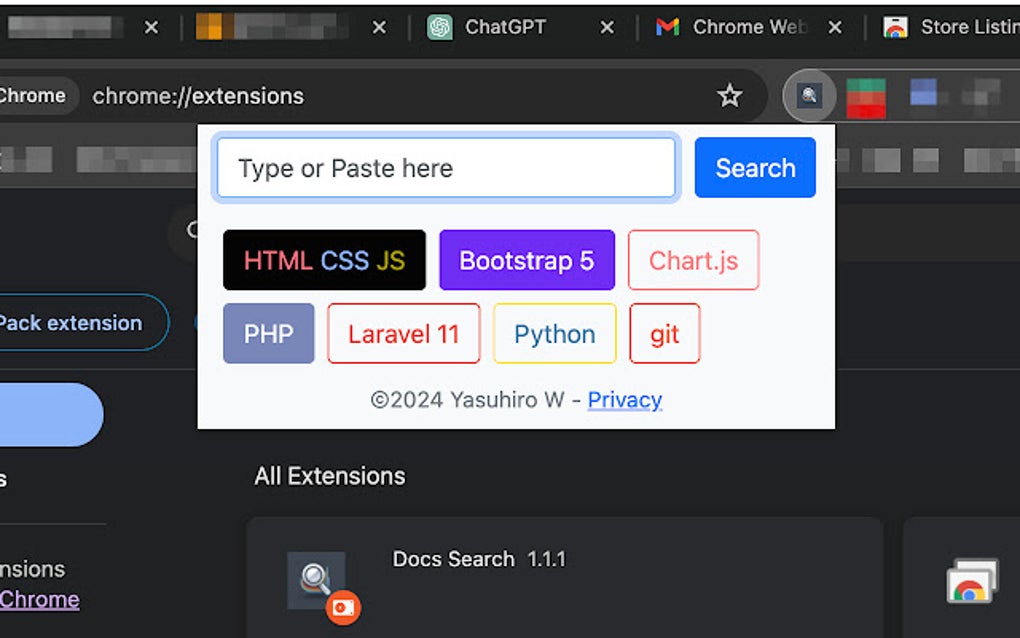Choose Bootstrap 5 documentation

click(526, 261)
